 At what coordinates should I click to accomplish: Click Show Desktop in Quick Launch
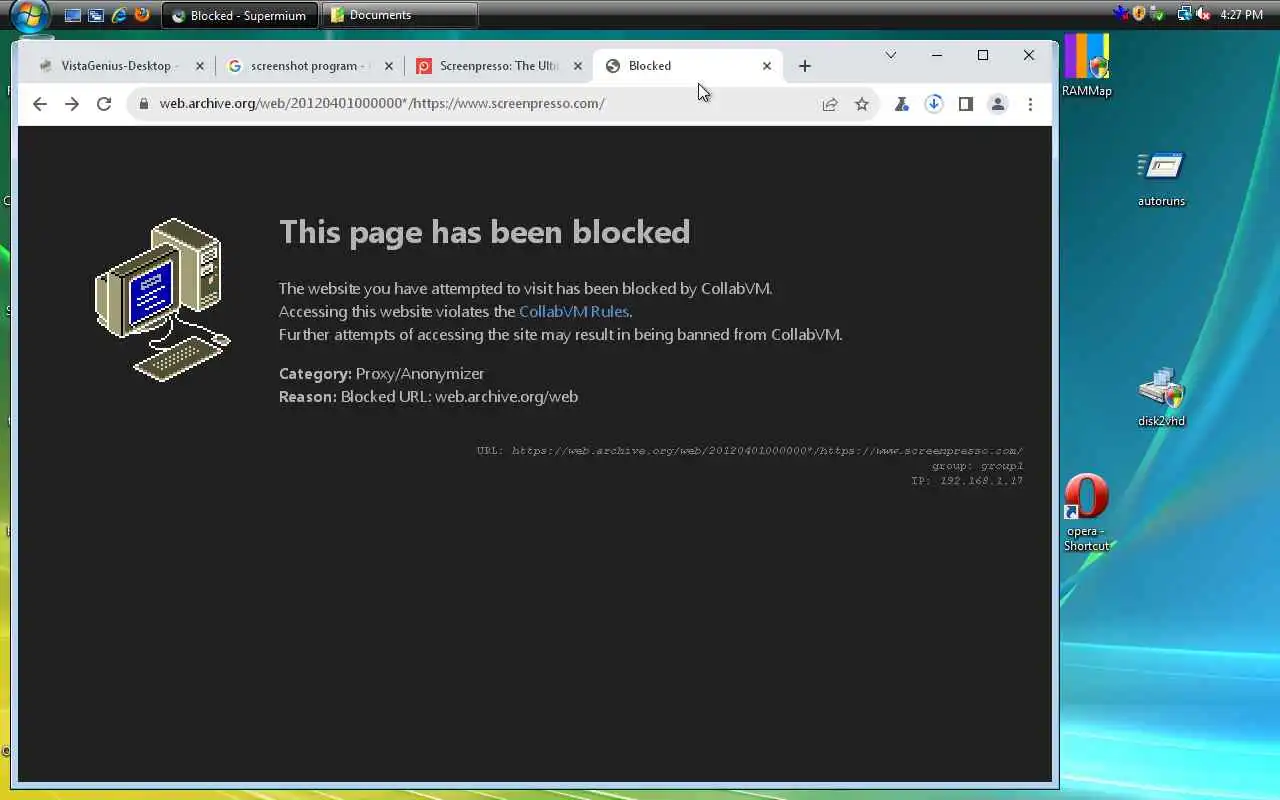click(73, 16)
